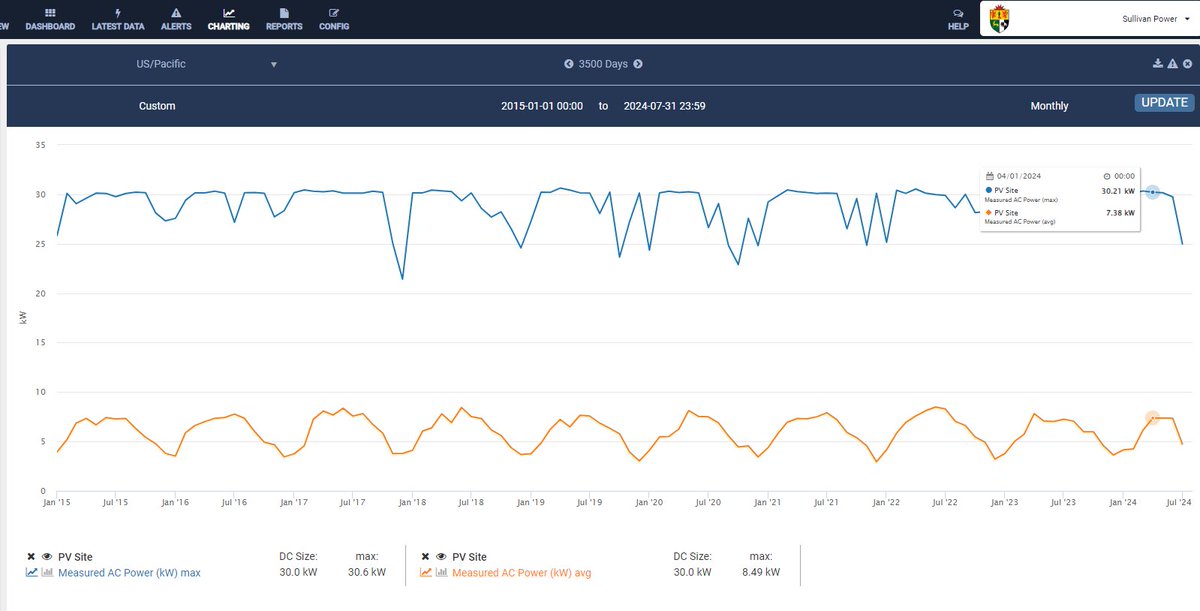Click the UPDATE button

coord(1164,102)
